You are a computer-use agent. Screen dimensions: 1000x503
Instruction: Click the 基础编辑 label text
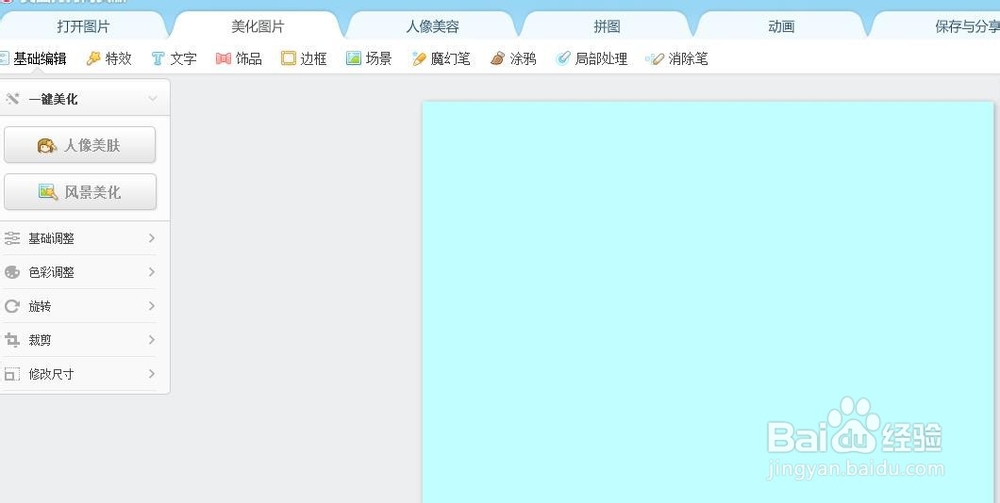(40, 59)
